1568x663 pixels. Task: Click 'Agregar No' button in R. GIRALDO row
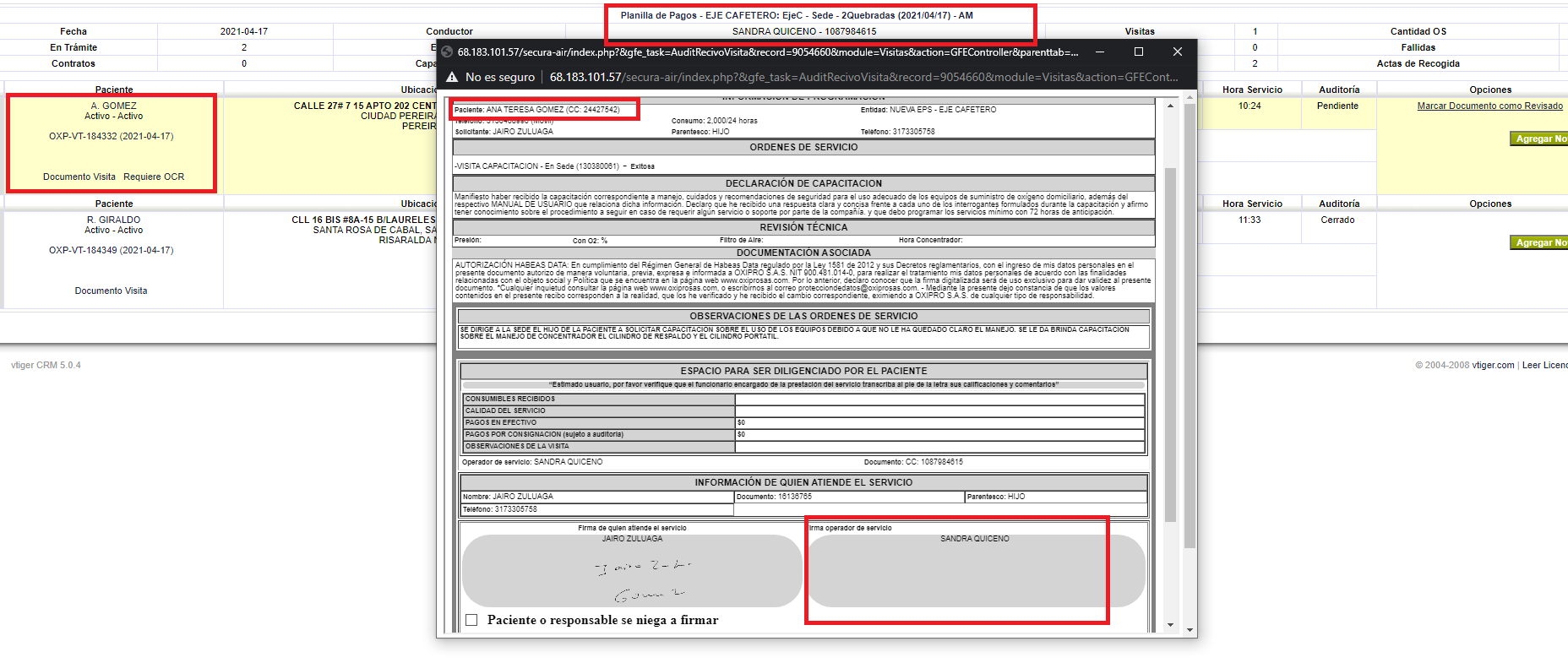pyautogui.click(x=1539, y=242)
